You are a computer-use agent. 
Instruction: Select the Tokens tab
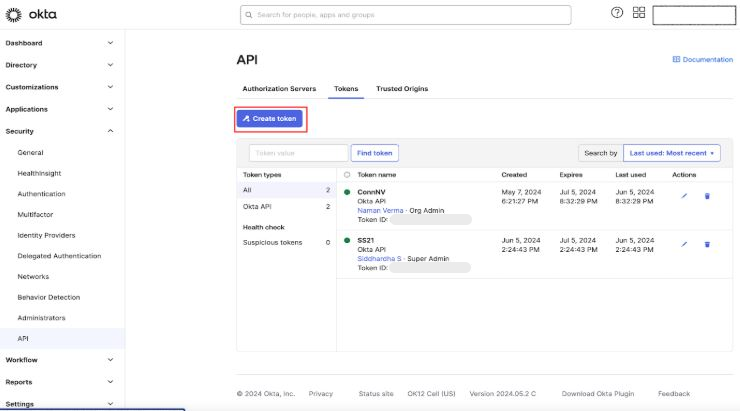[346, 89]
